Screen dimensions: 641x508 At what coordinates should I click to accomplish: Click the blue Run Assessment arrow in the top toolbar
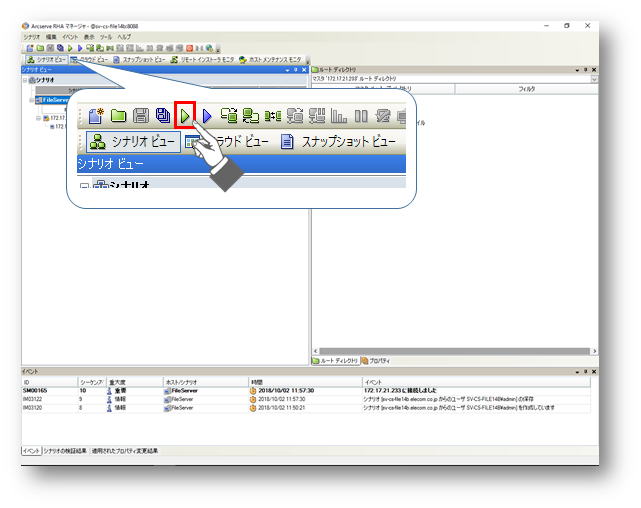[80, 48]
